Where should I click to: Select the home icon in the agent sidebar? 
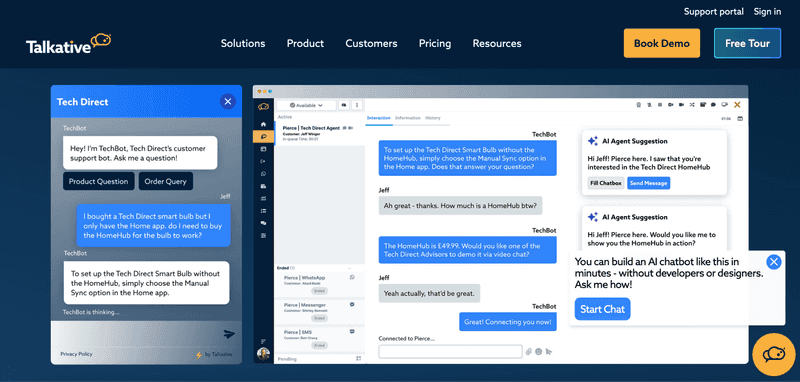coord(263,124)
